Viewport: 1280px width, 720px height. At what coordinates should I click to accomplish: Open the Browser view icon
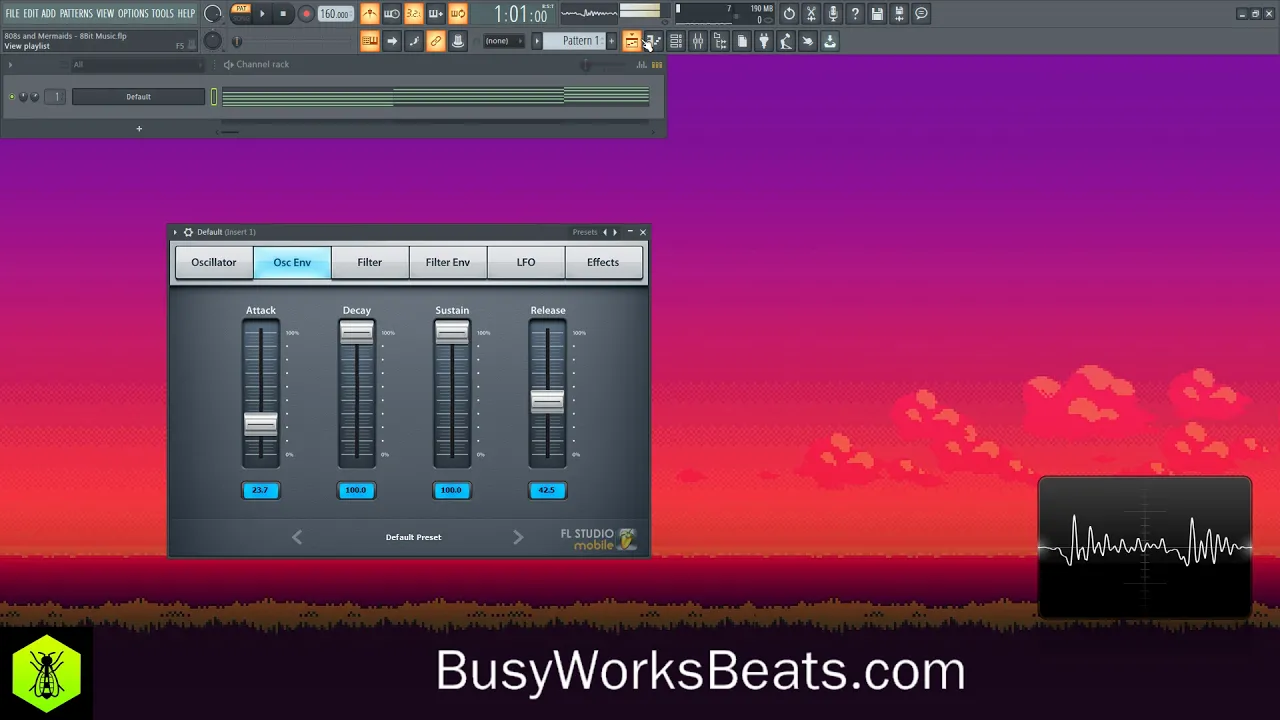[x=720, y=41]
